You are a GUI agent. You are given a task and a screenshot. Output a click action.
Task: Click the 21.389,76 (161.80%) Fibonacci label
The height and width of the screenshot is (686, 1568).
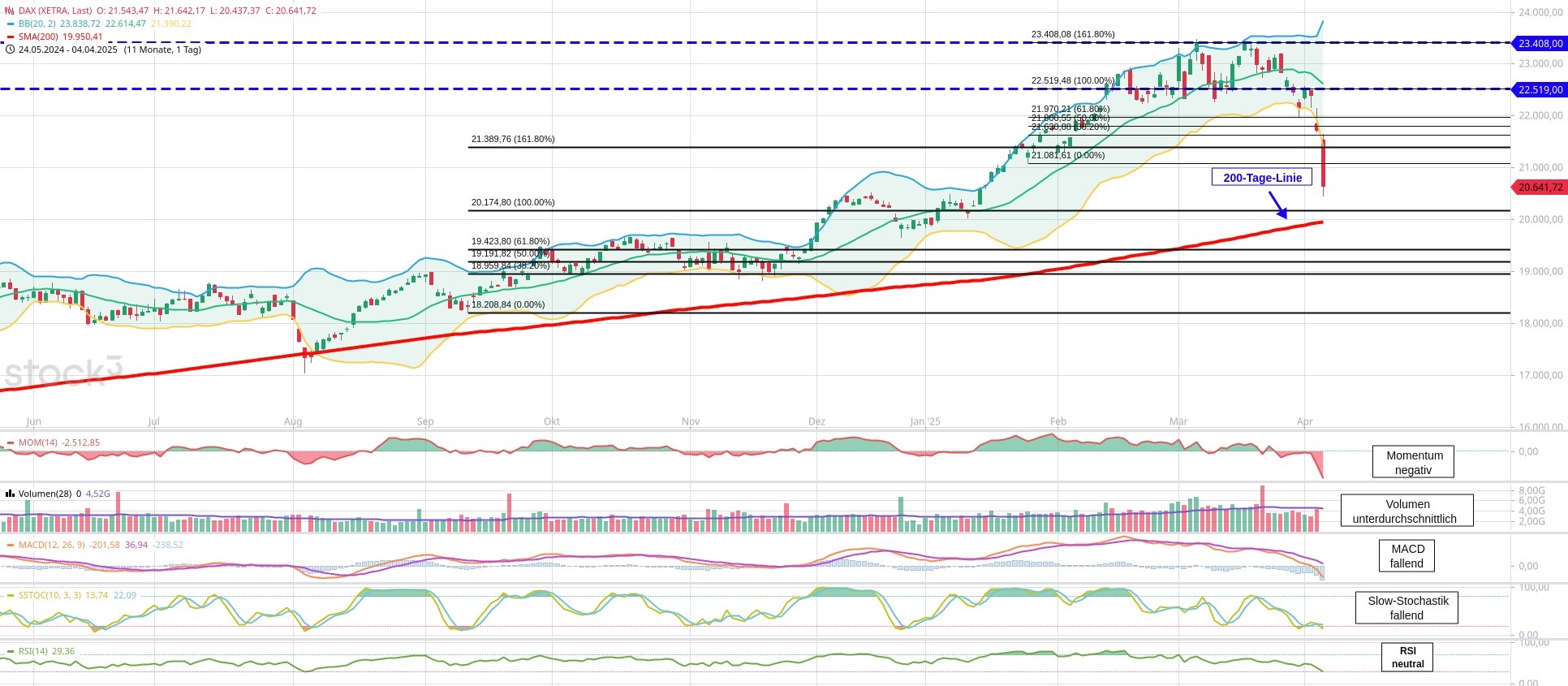coord(513,139)
